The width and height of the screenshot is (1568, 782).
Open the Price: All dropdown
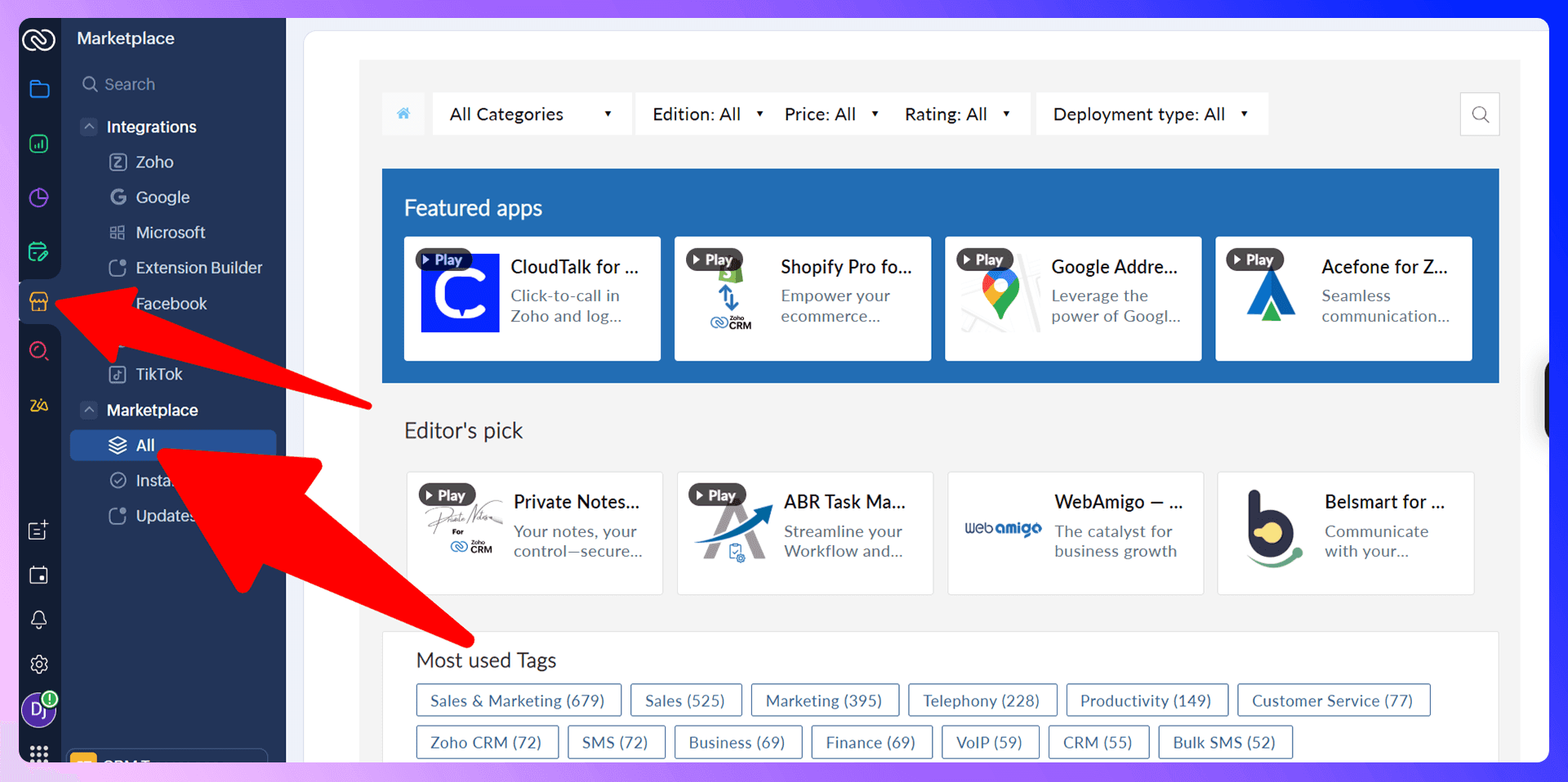pos(831,114)
